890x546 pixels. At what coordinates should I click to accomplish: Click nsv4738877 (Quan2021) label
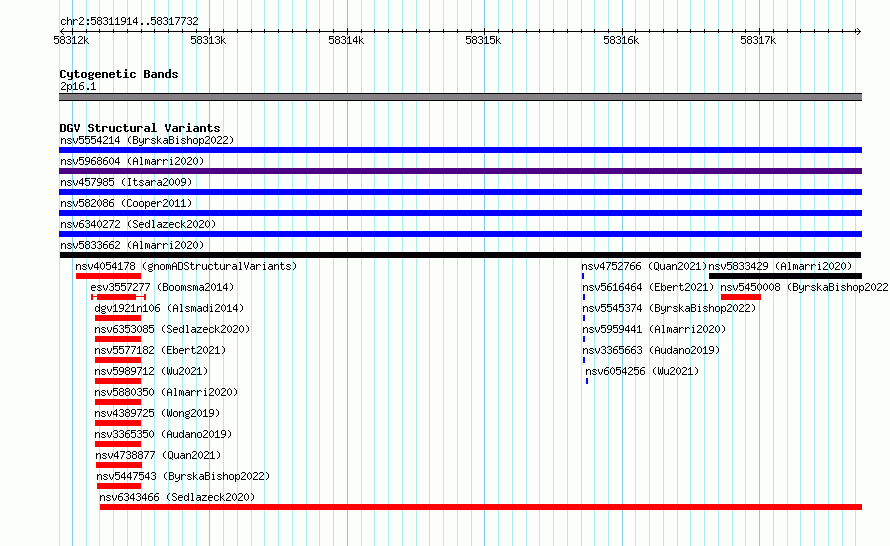coord(158,455)
